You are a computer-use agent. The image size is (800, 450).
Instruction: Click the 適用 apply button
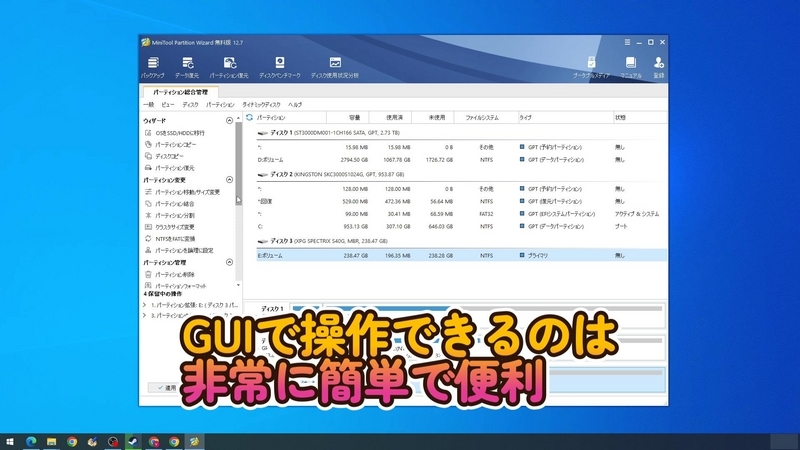[x=167, y=388]
